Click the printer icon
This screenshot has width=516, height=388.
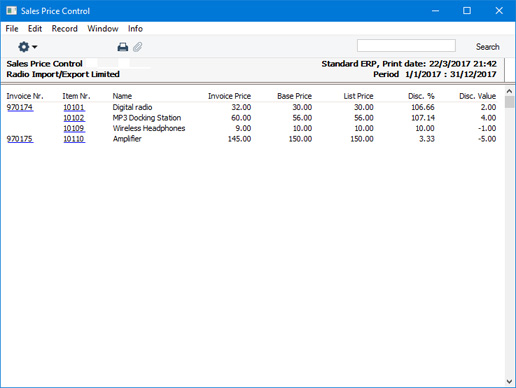[x=123, y=47]
